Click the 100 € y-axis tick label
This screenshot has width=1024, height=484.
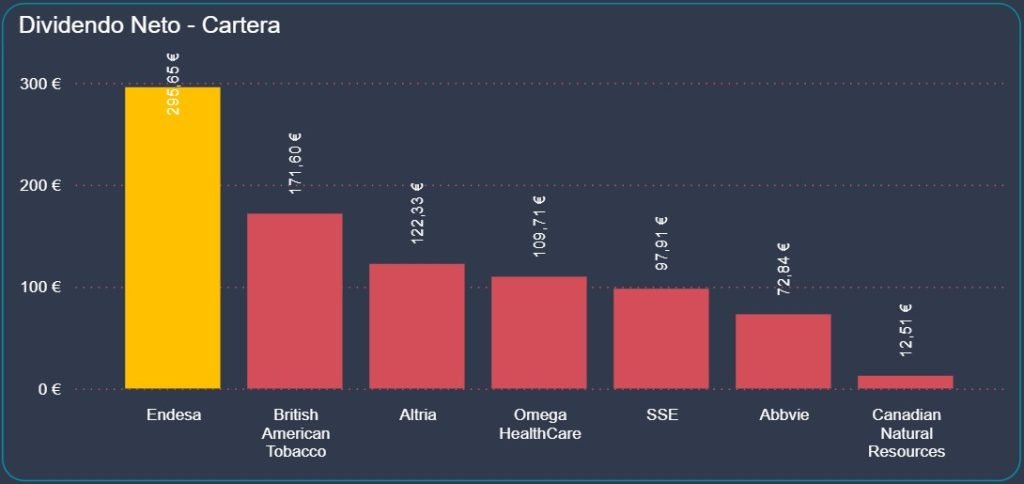pos(42,288)
